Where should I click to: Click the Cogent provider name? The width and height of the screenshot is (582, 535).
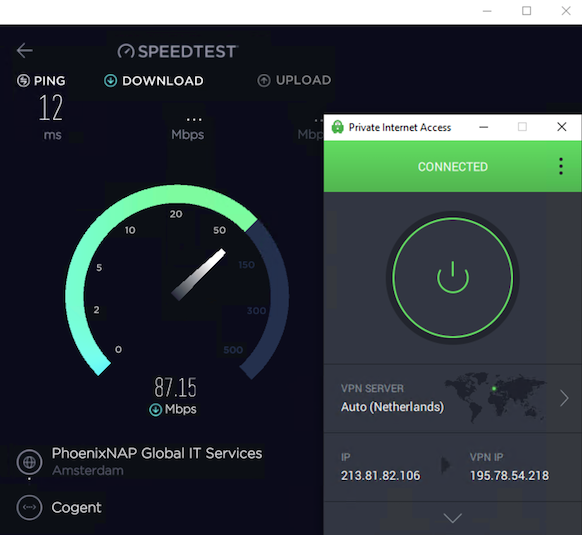point(76,508)
